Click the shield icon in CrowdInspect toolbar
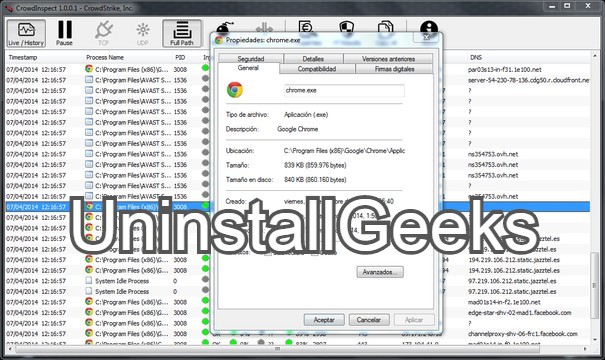The image size is (605, 360). point(346,27)
